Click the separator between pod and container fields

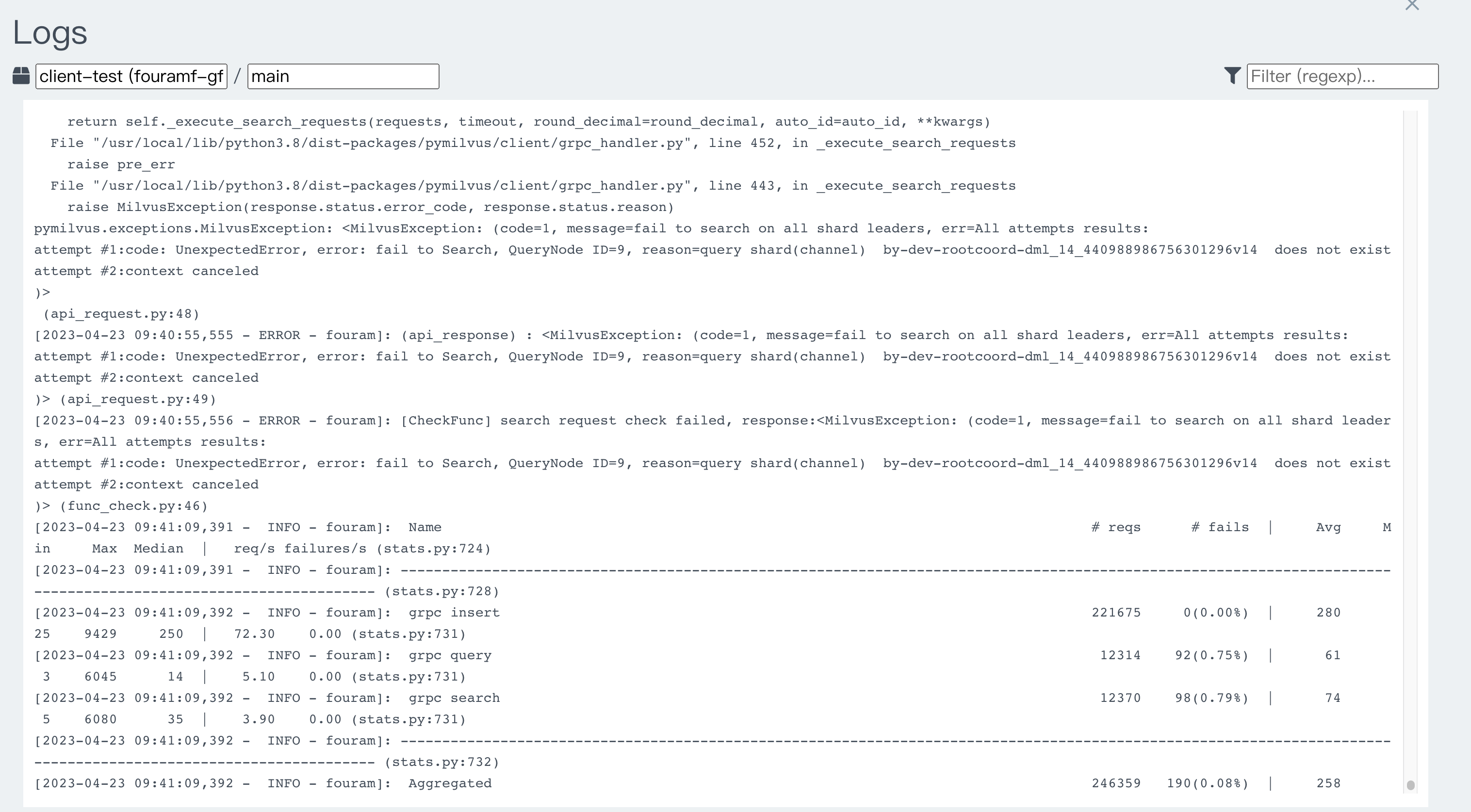click(237, 75)
